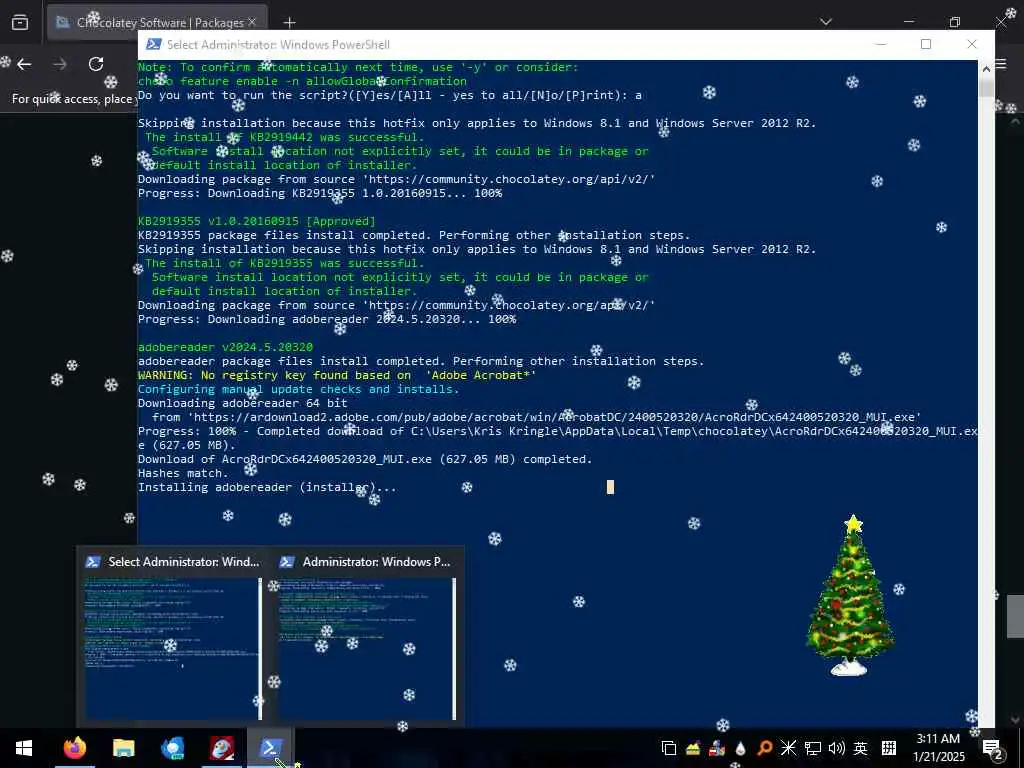This screenshot has width=1024, height=768.
Task: Maximize the PowerShell window
Action: pyautogui.click(x=925, y=44)
